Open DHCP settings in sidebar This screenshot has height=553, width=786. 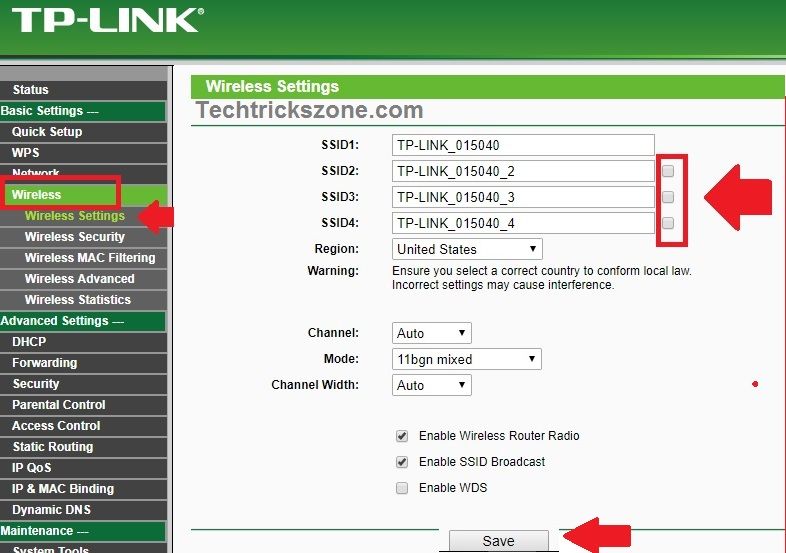(x=29, y=342)
